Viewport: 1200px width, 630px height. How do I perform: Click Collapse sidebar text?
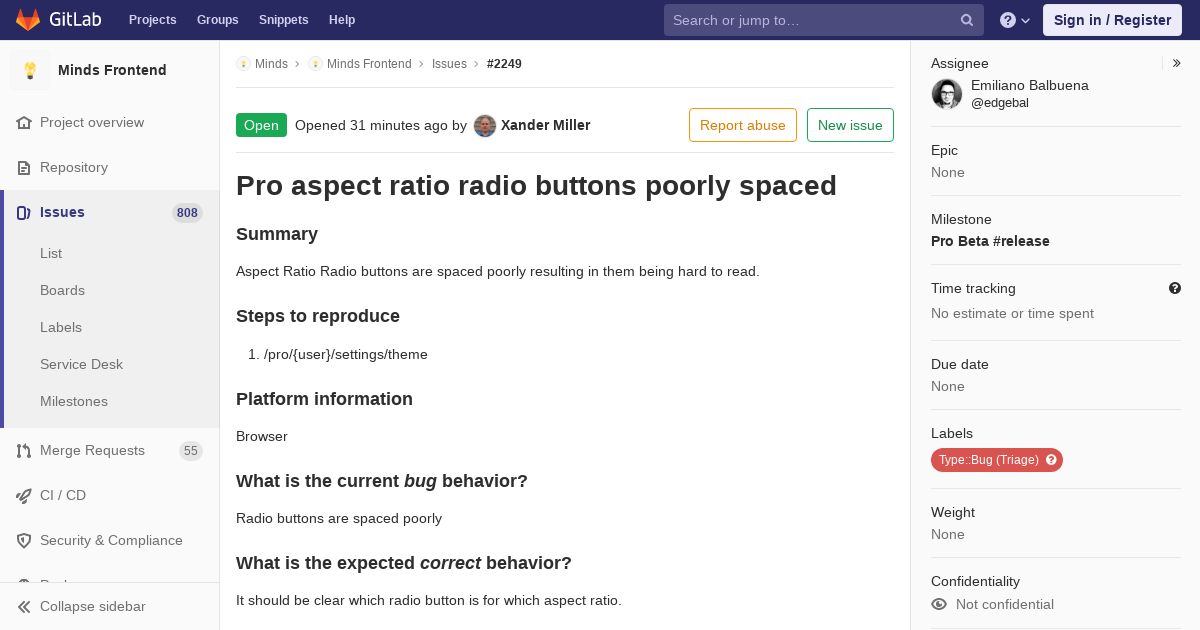click(93, 607)
